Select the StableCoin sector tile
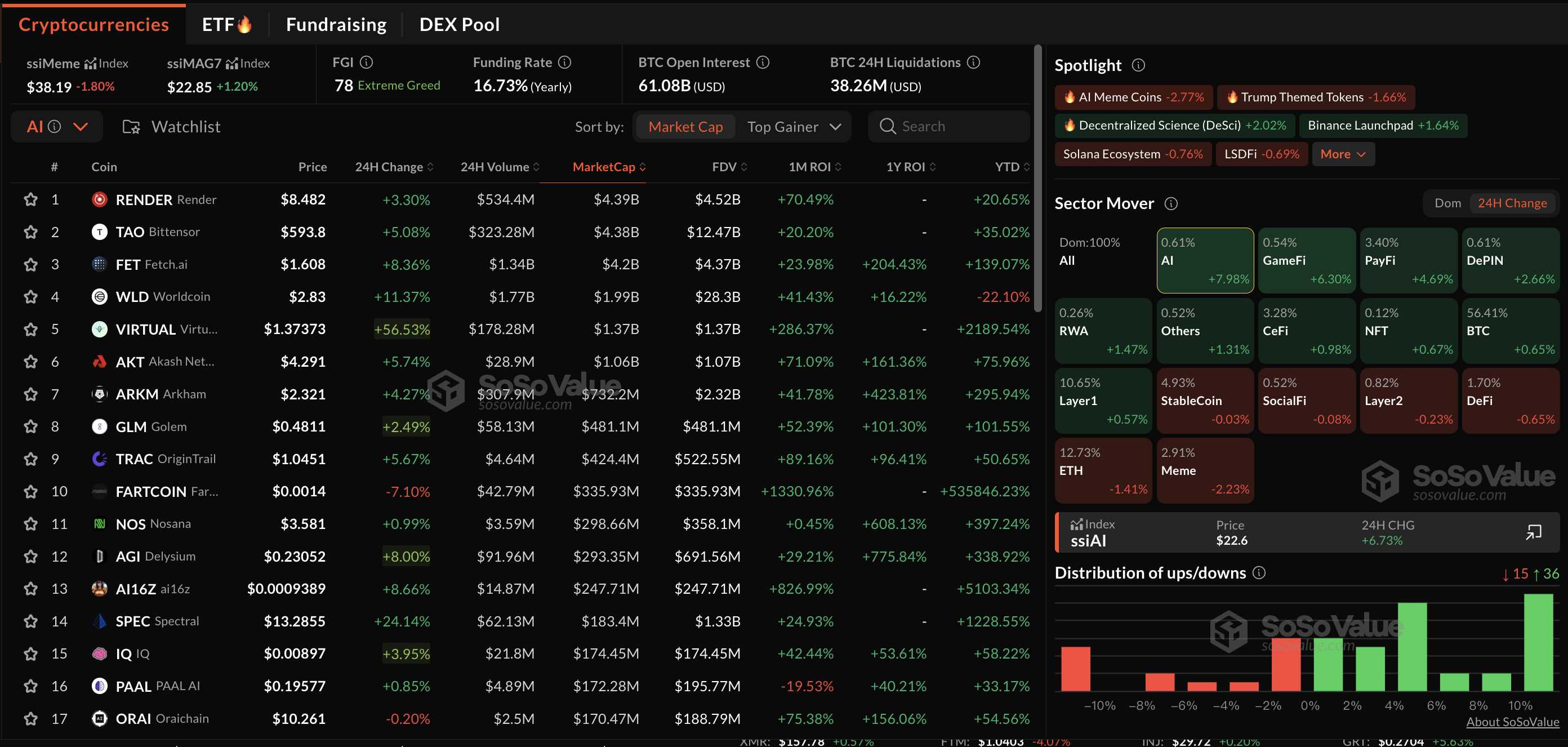 [x=1205, y=401]
